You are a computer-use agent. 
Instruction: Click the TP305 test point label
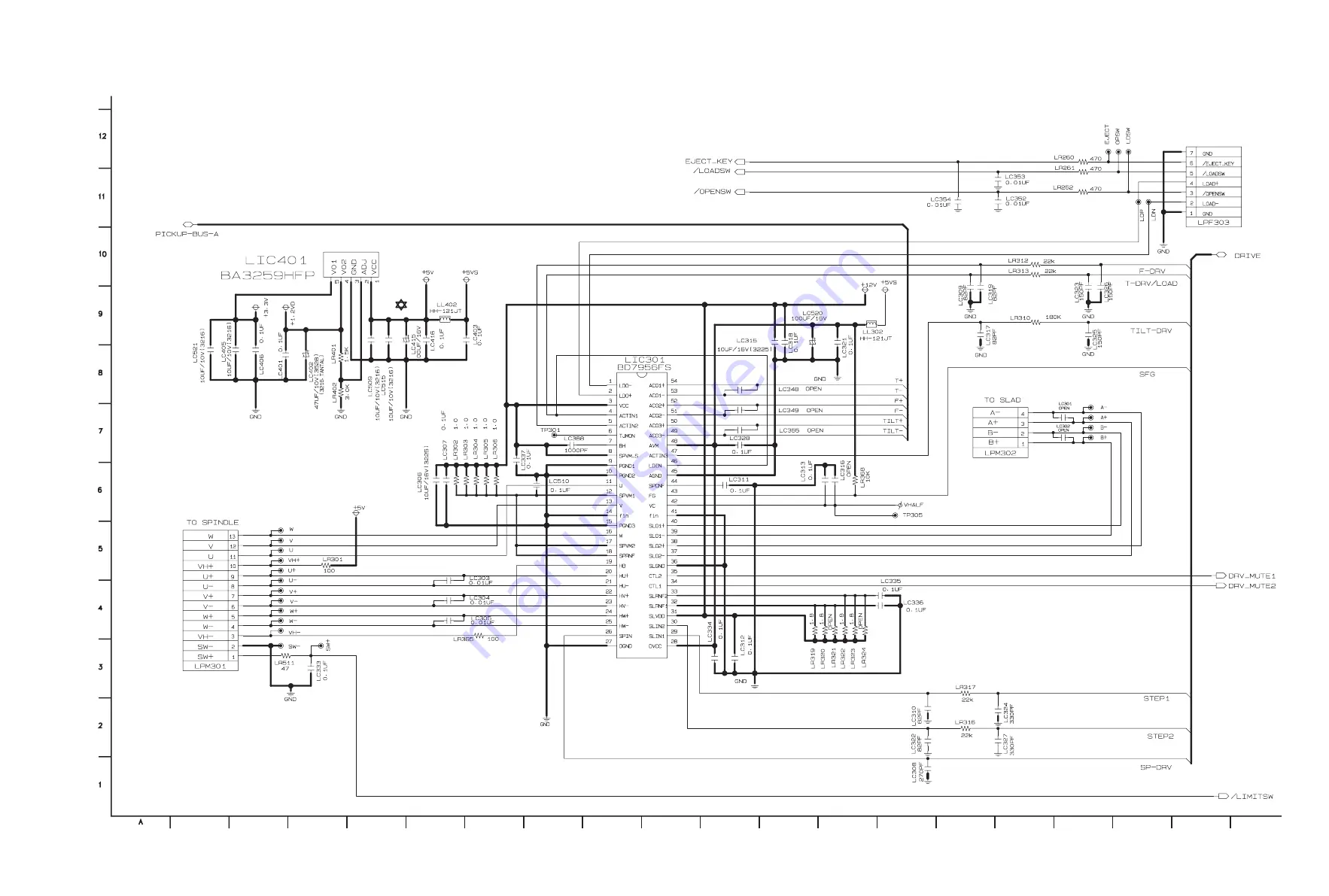(912, 515)
